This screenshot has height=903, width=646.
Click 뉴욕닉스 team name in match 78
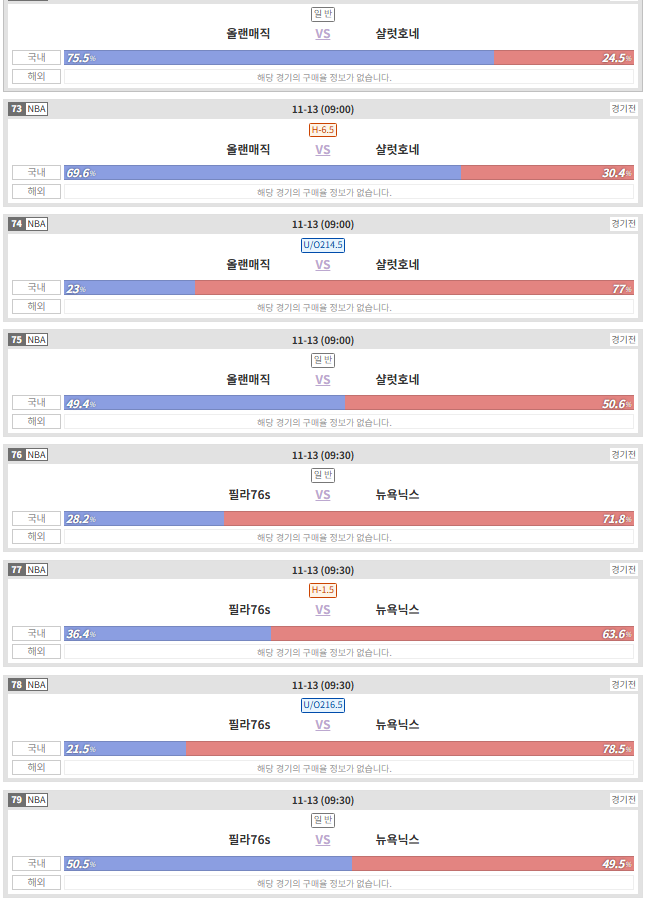pyautogui.click(x=397, y=724)
